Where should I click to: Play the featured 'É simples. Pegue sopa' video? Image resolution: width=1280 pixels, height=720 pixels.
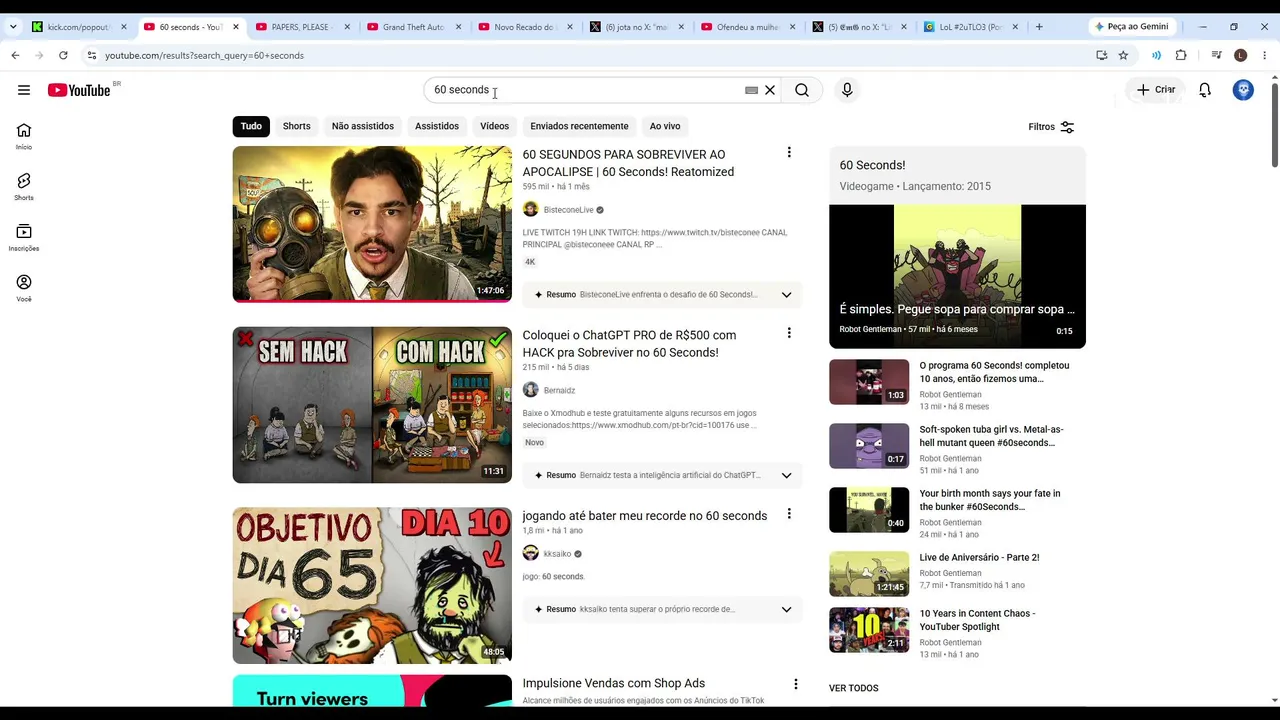tap(957, 277)
